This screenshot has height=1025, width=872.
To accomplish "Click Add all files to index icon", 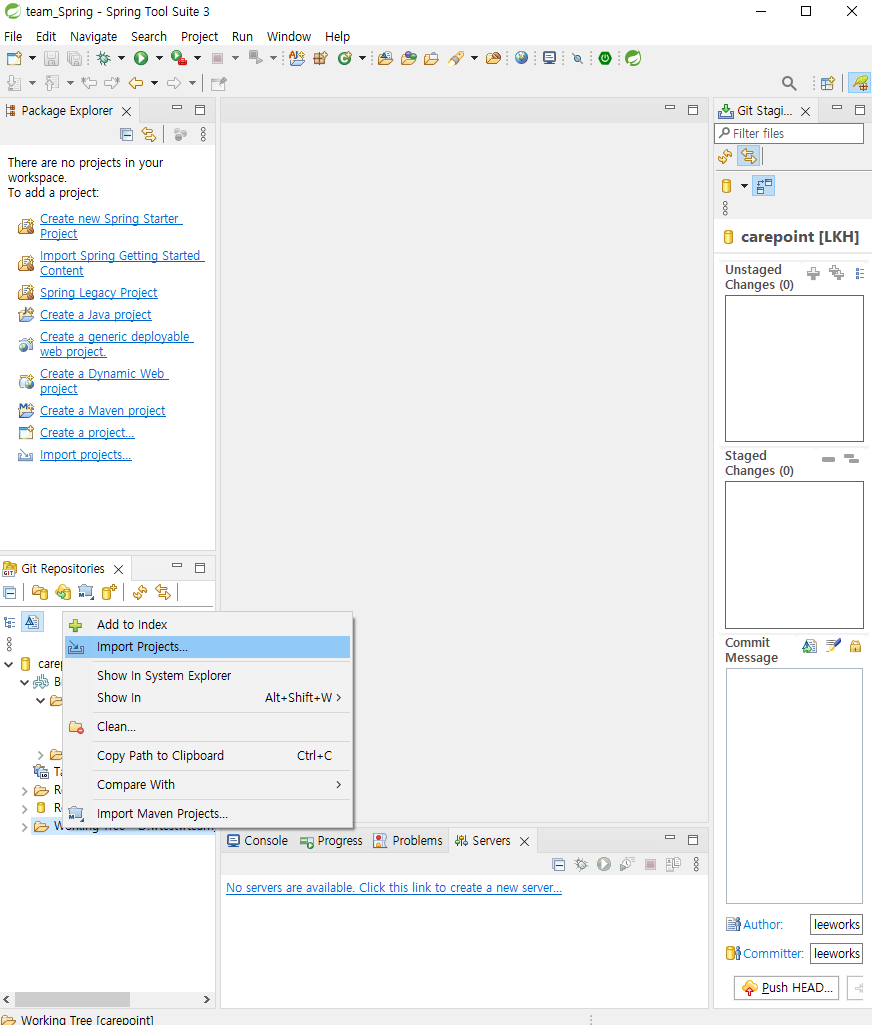I will 836,273.
